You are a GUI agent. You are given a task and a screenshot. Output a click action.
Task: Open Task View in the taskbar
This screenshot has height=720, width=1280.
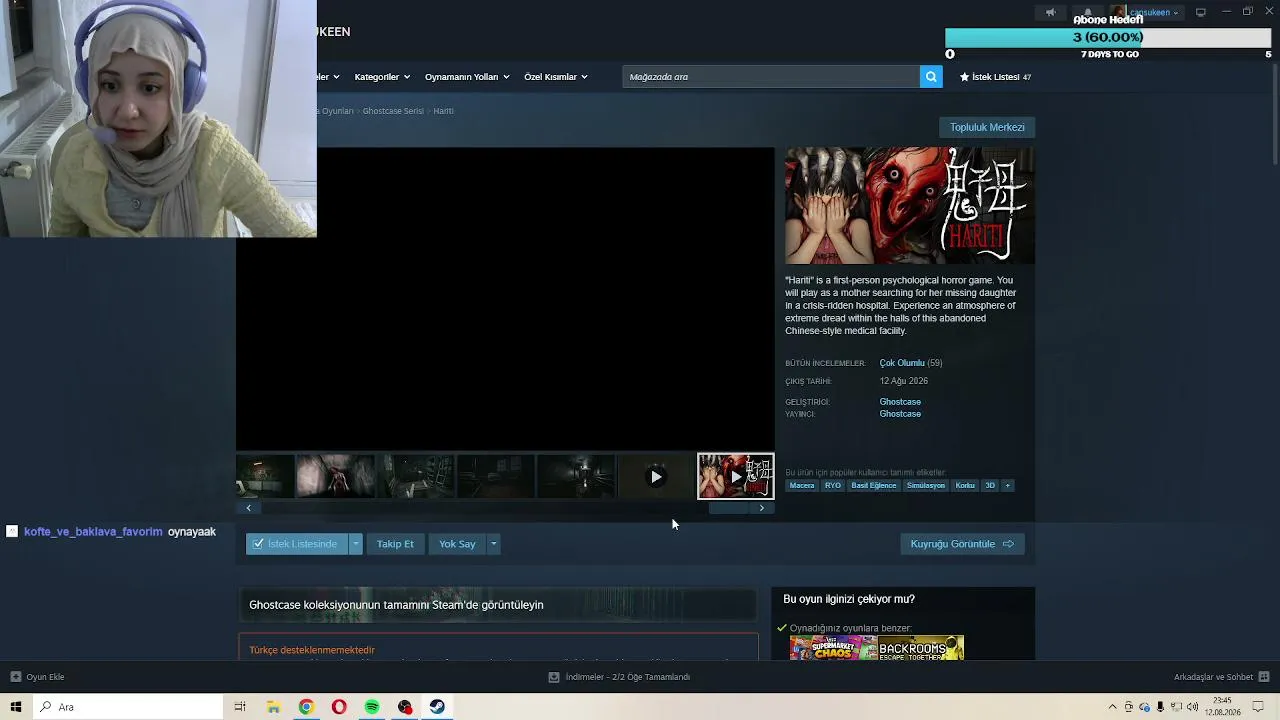point(240,707)
